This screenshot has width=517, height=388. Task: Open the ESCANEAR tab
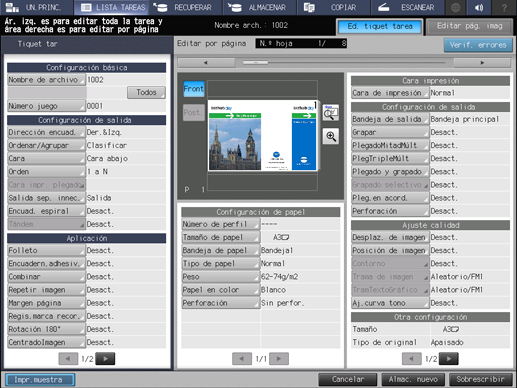point(407,7)
